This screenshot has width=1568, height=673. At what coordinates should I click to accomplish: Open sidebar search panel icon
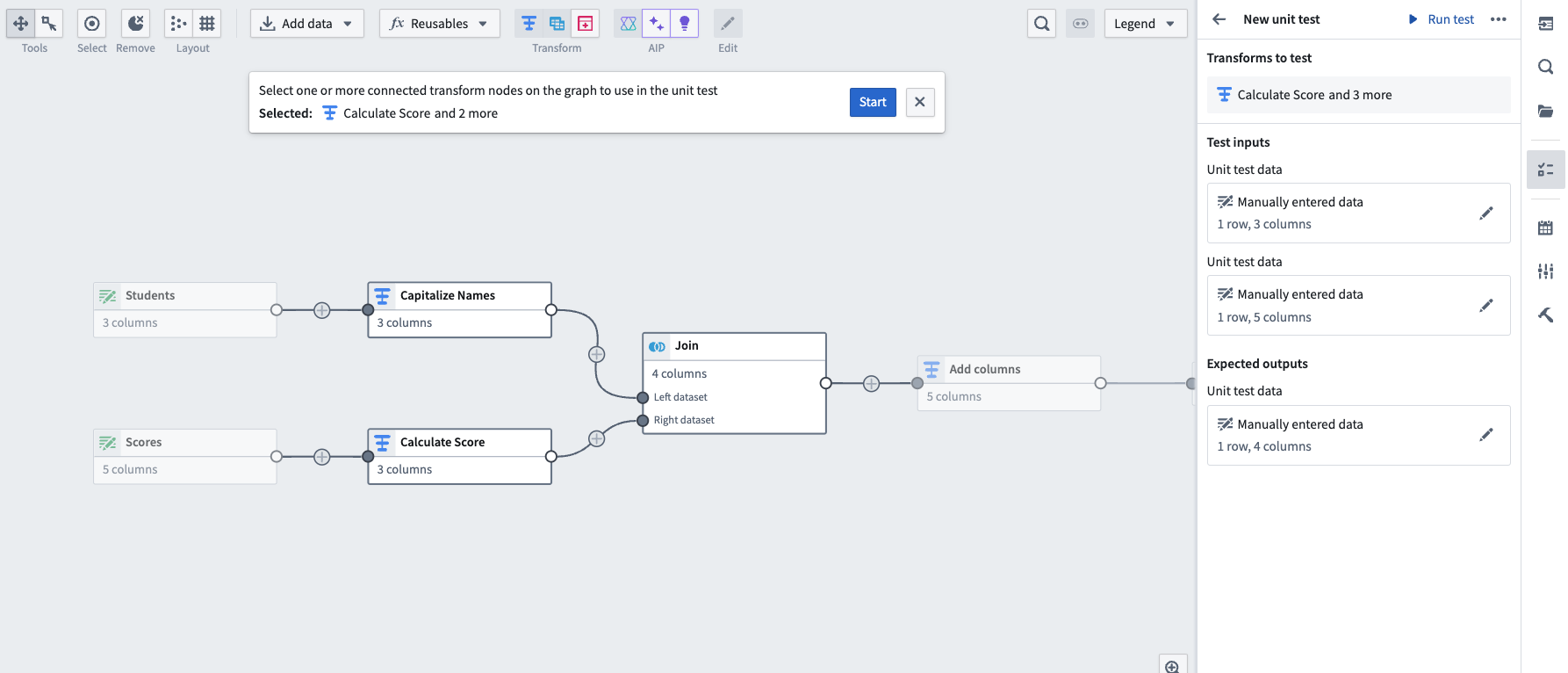(x=1546, y=67)
